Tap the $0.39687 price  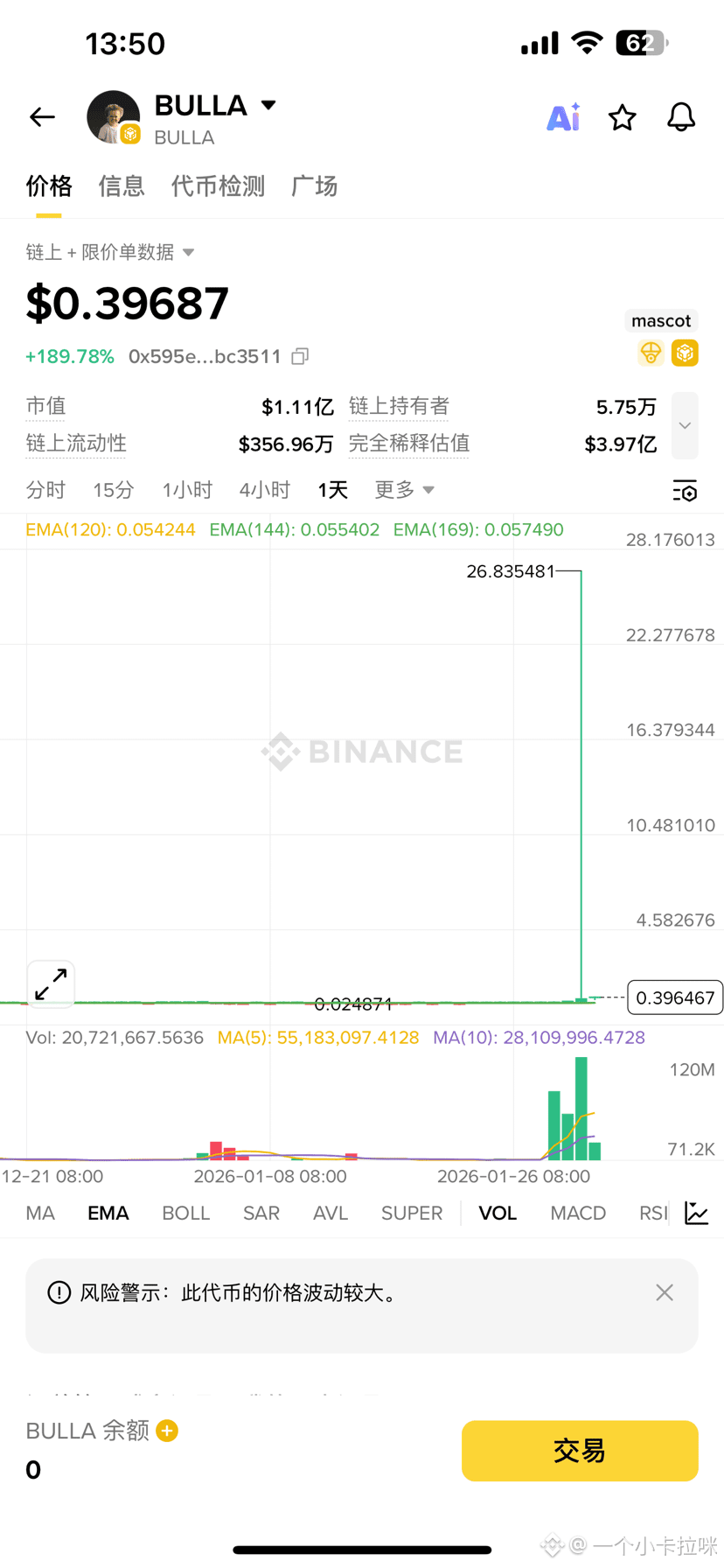127,303
